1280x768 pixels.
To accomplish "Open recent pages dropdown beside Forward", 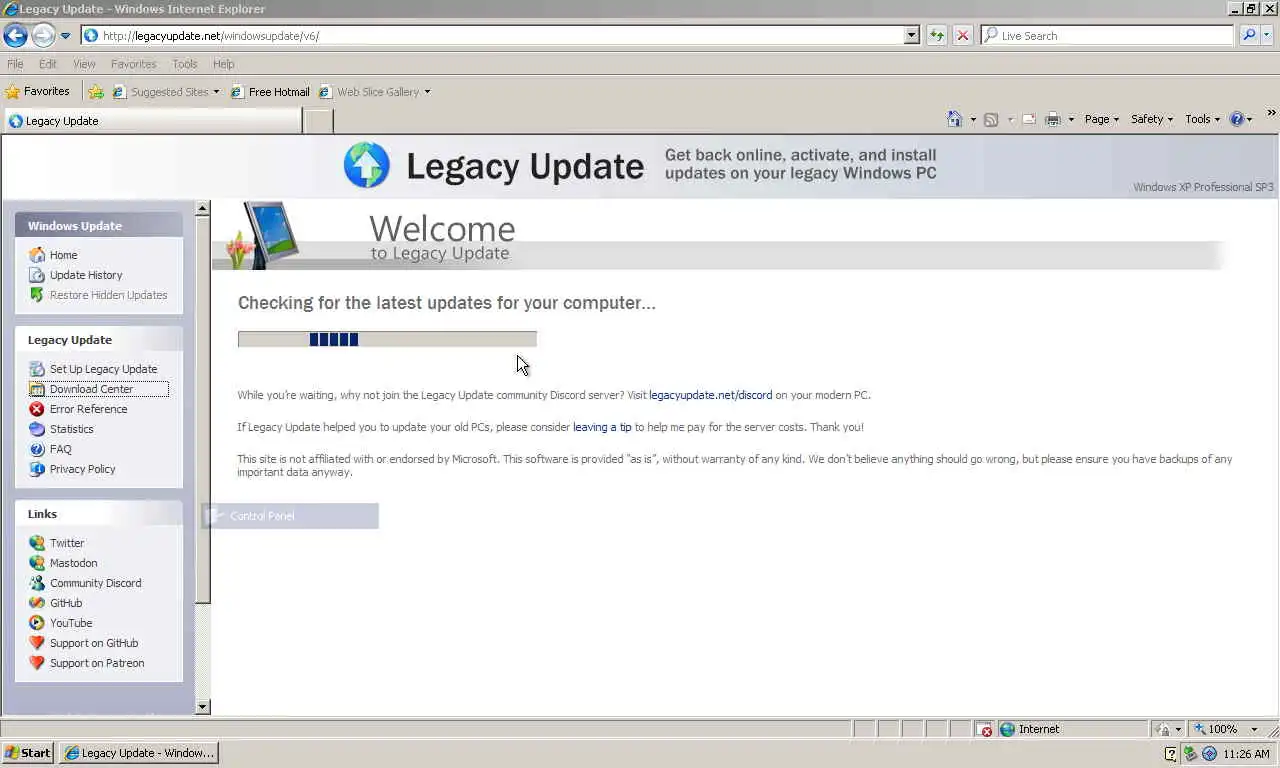I will (x=66, y=36).
